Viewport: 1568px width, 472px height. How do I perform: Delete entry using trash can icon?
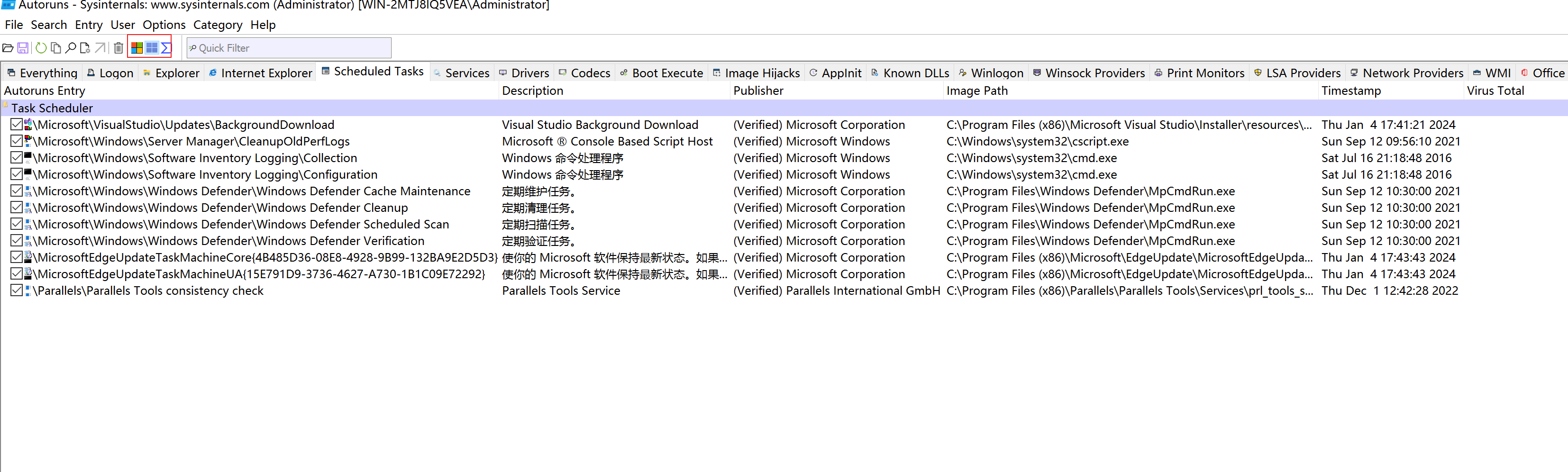(119, 48)
